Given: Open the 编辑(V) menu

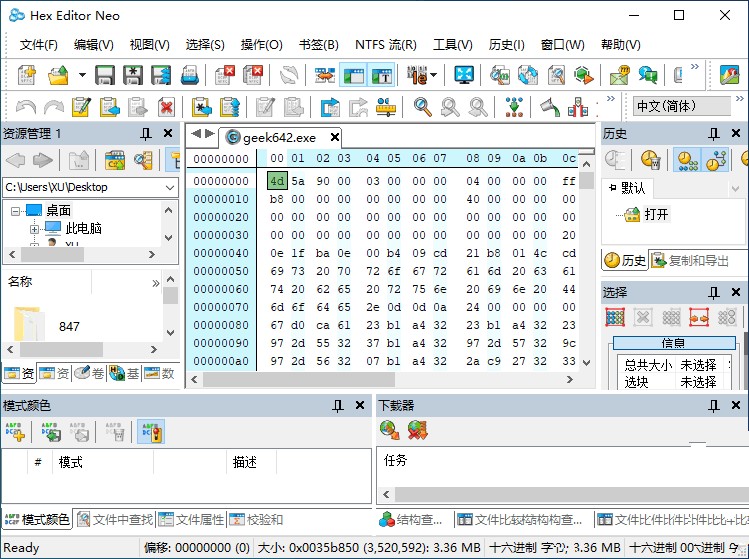Looking at the screenshot, I should 94,45.
